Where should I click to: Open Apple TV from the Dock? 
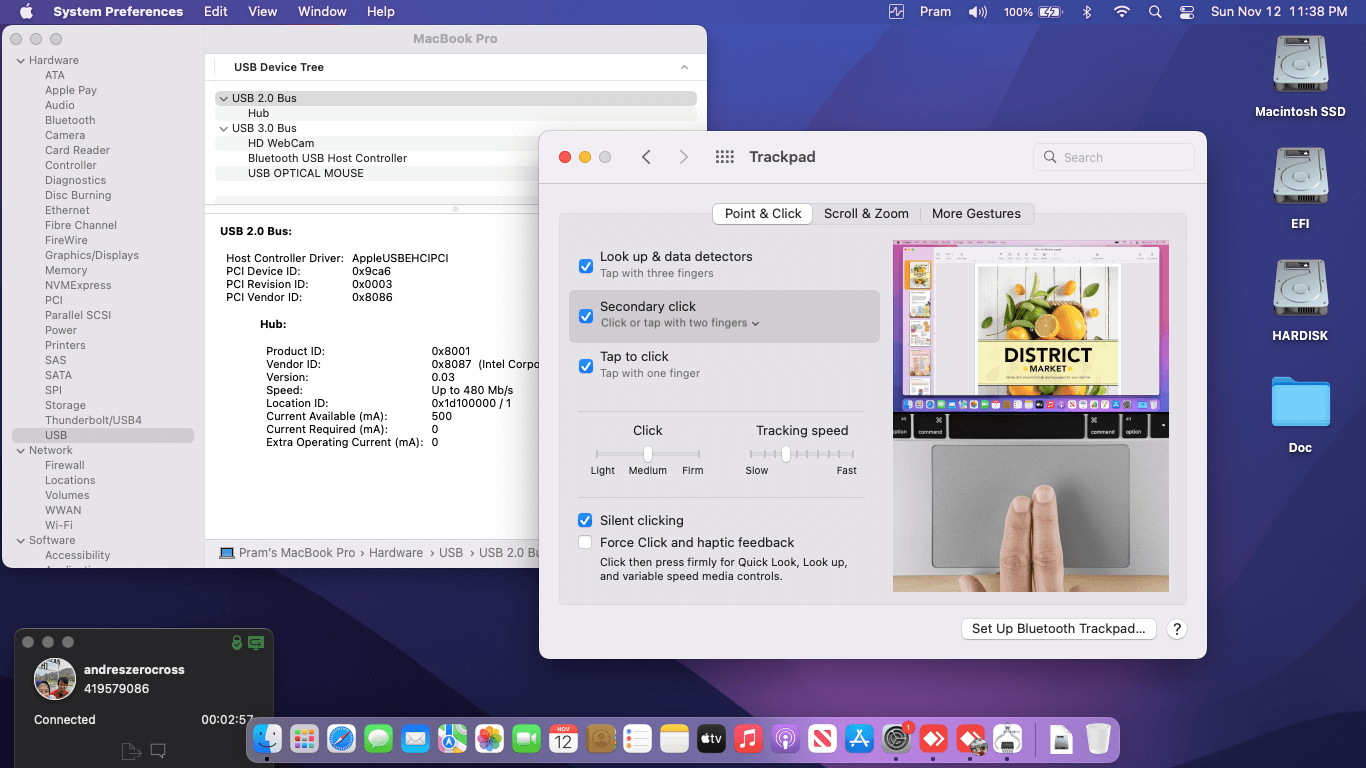[711, 739]
